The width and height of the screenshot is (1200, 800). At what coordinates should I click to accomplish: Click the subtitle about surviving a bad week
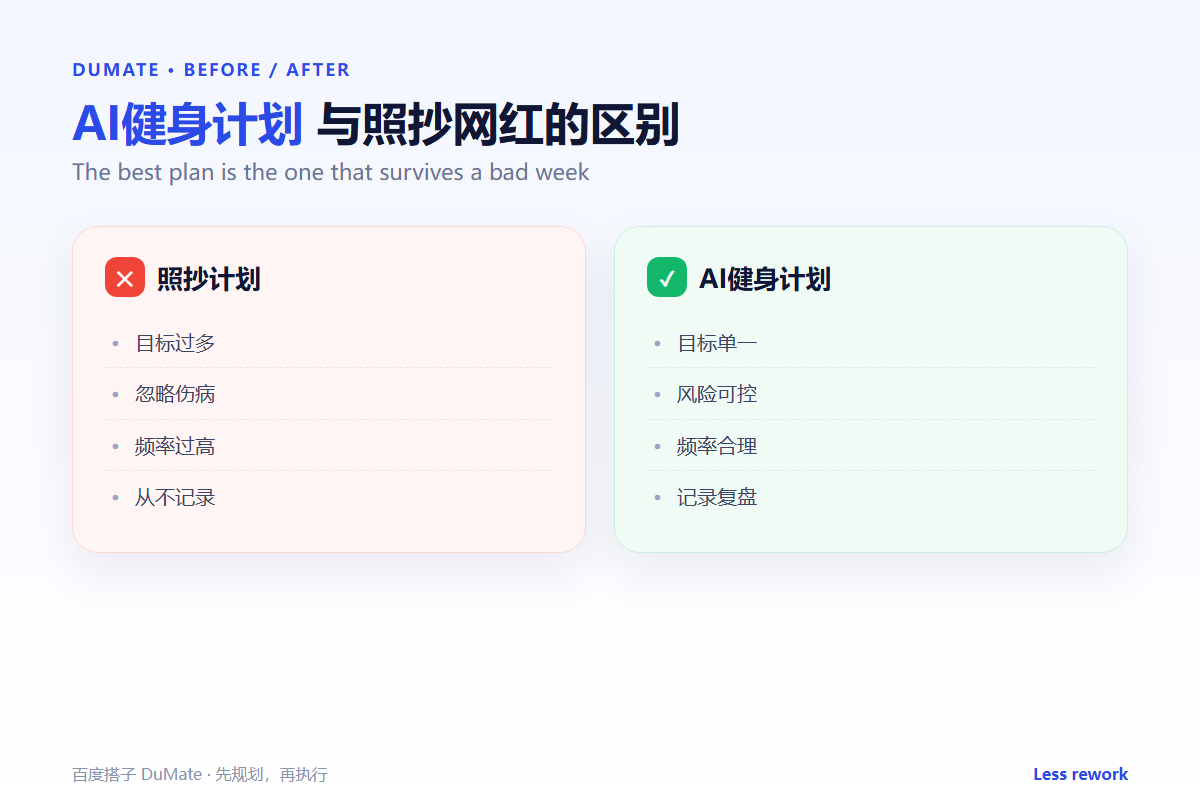[331, 172]
